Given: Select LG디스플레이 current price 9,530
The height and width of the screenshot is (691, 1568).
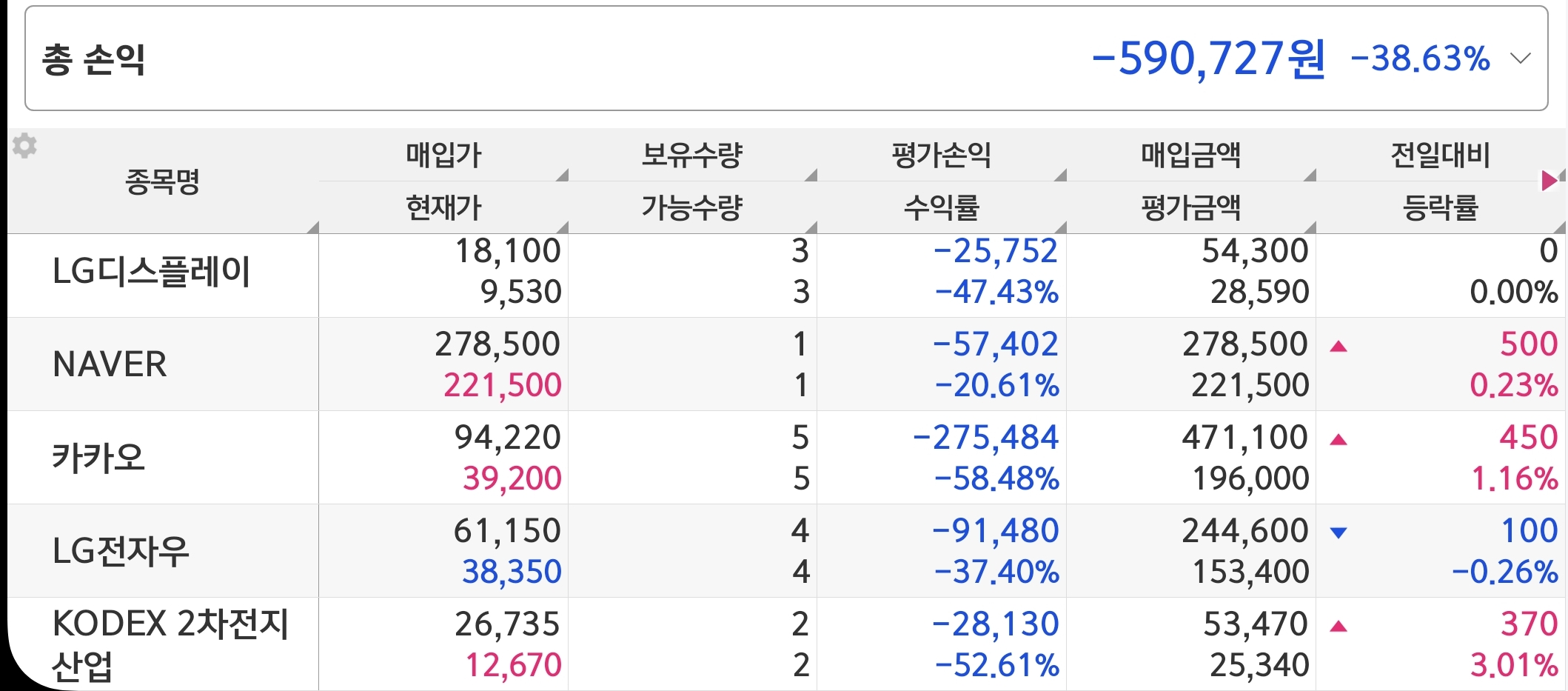Looking at the screenshot, I should click(521, 292).
